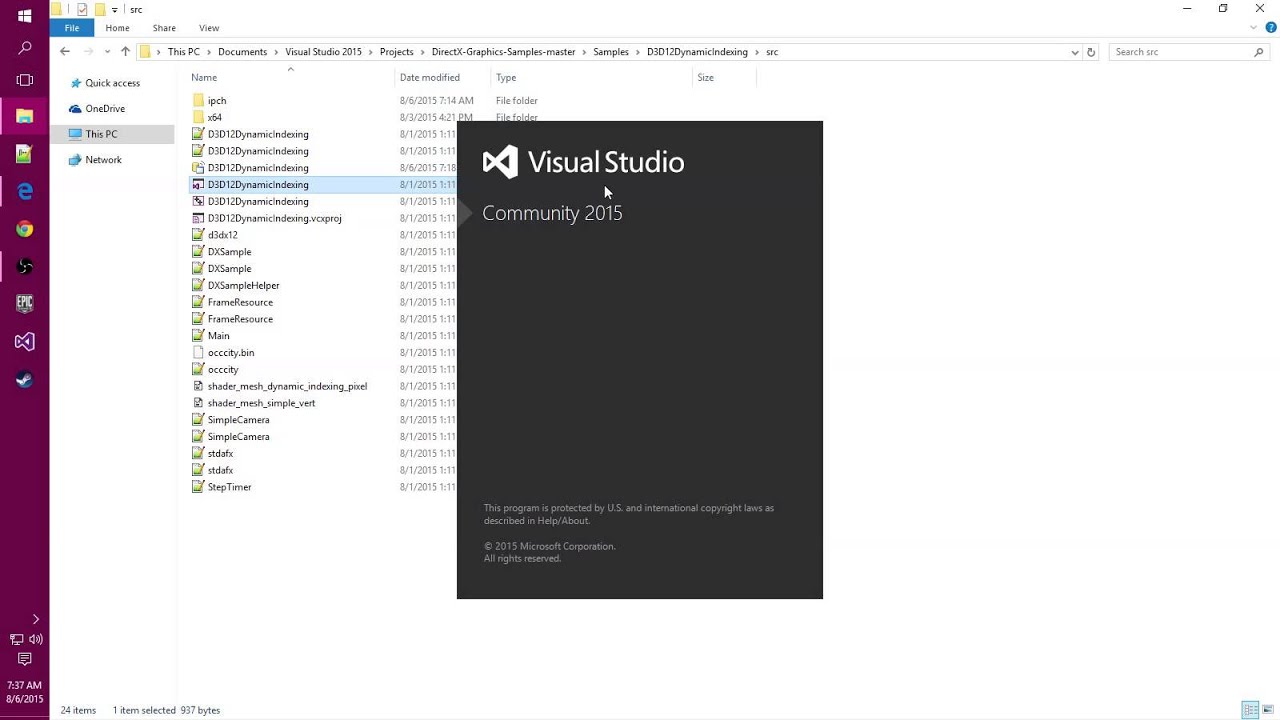The width and height of the screenshot is (1280, 720).
Task: Select Quick access in the navigation pane
Action: 112,83
